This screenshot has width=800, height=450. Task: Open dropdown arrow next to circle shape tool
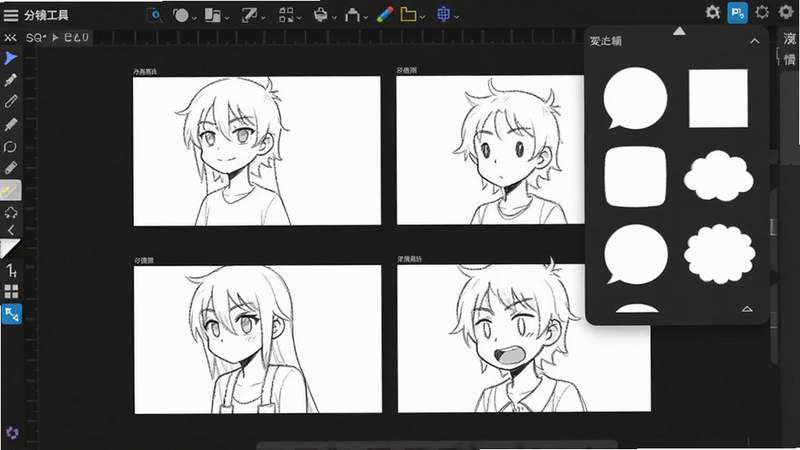(x=194, y=18)
